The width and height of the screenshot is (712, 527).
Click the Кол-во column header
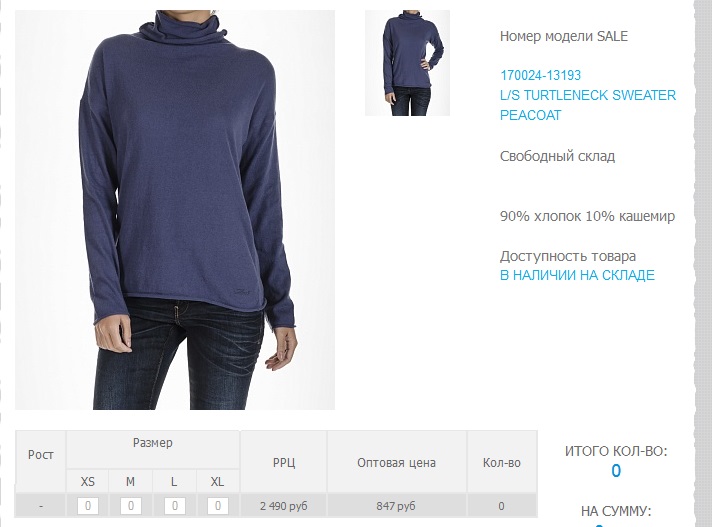[502, 463]
